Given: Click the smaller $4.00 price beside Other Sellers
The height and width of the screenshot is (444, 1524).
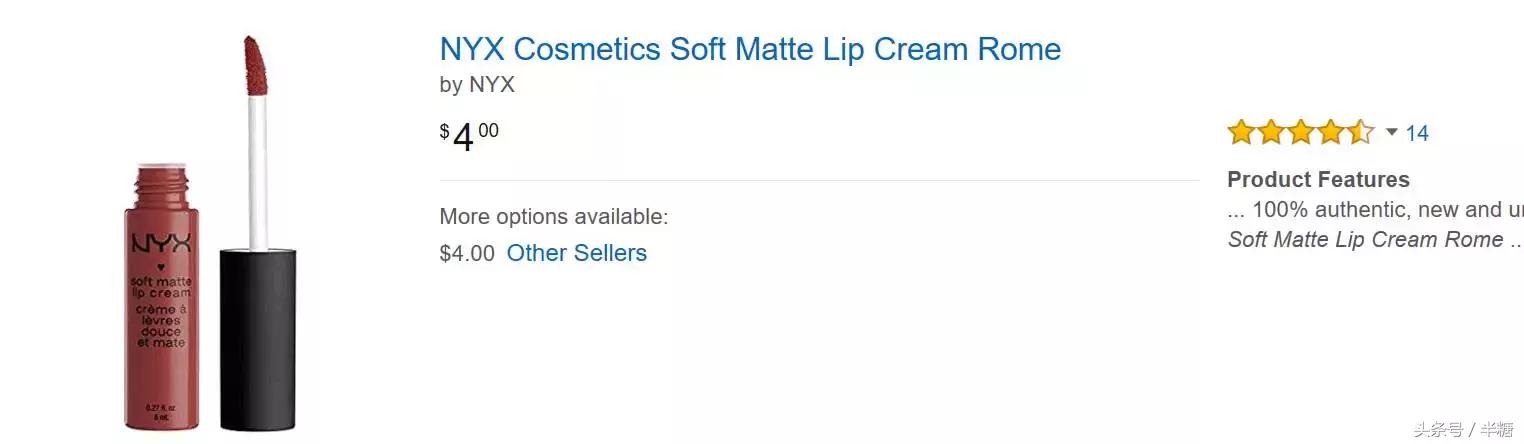Looking at the screenshot, I should point(467,253).
